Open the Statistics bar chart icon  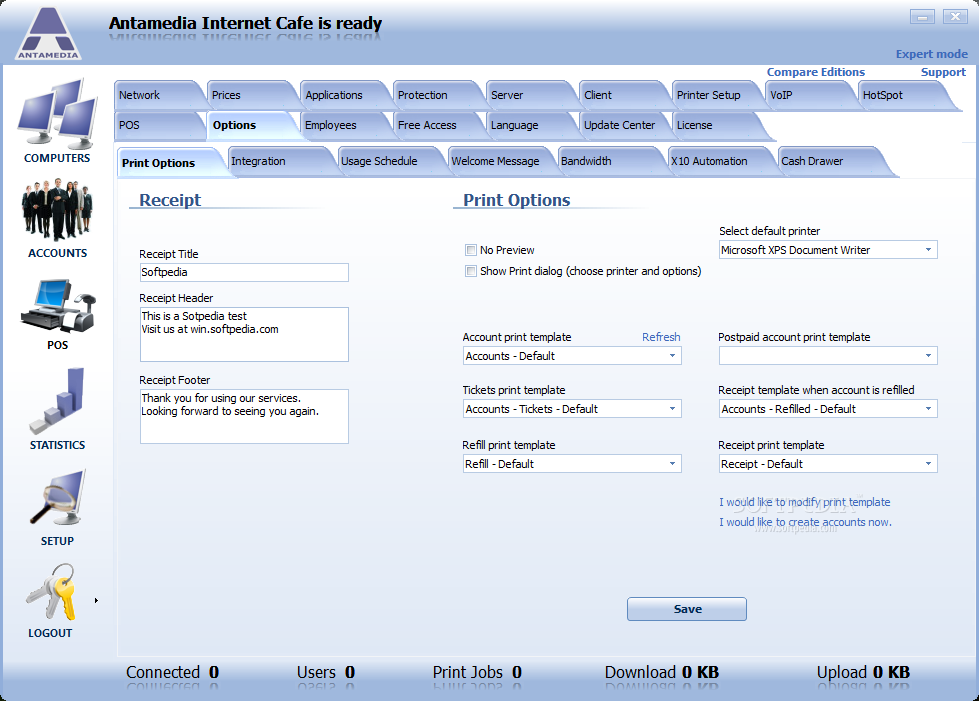coord(57,401)
